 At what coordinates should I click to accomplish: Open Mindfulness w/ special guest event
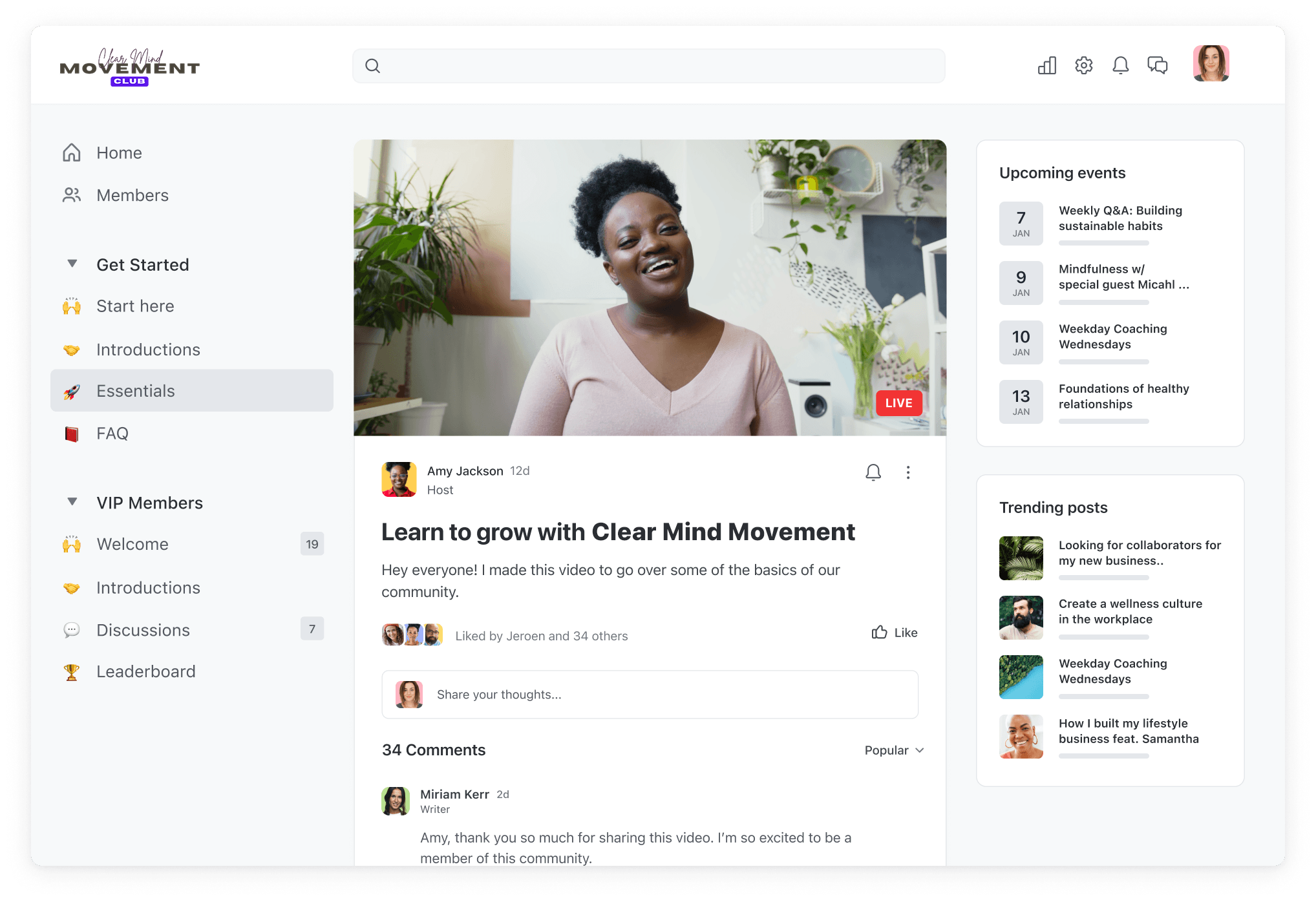click(1123, 277)
